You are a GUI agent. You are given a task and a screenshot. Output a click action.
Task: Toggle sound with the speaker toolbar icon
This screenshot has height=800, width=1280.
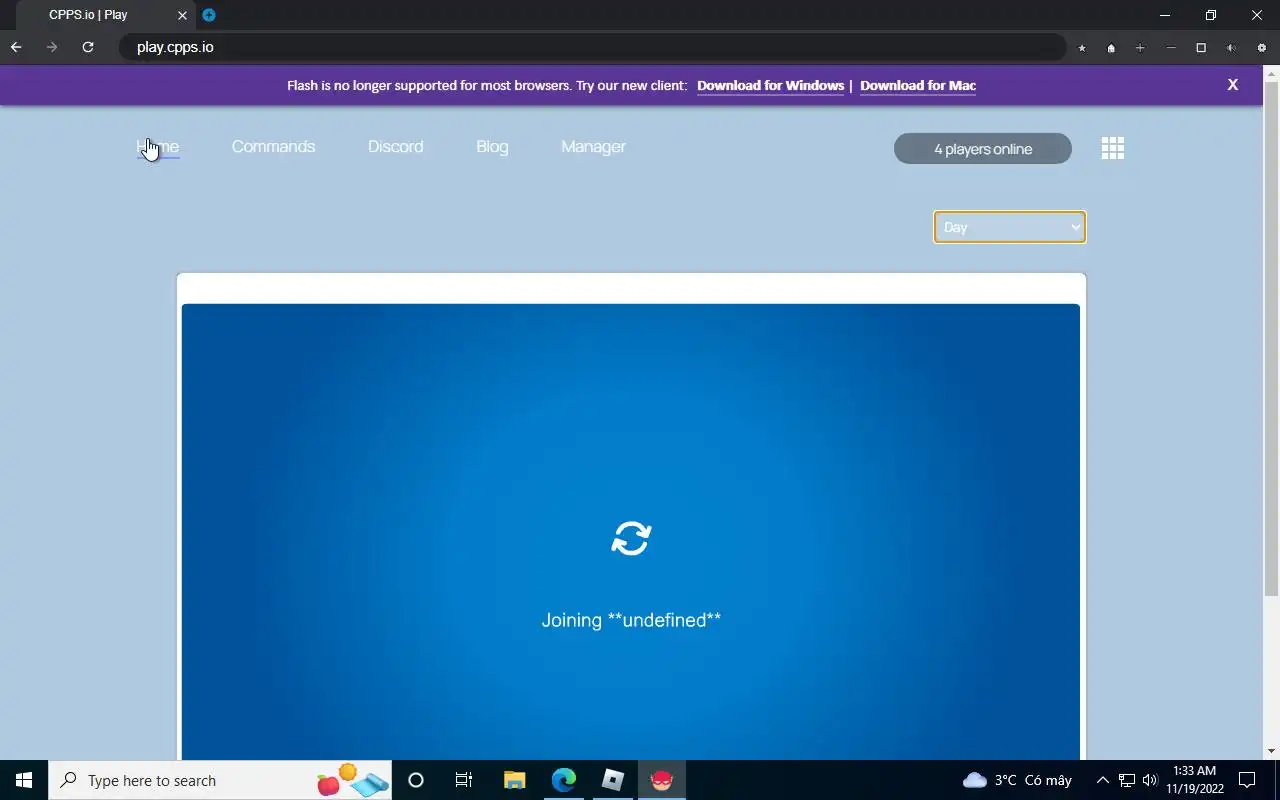[1231, 48]
